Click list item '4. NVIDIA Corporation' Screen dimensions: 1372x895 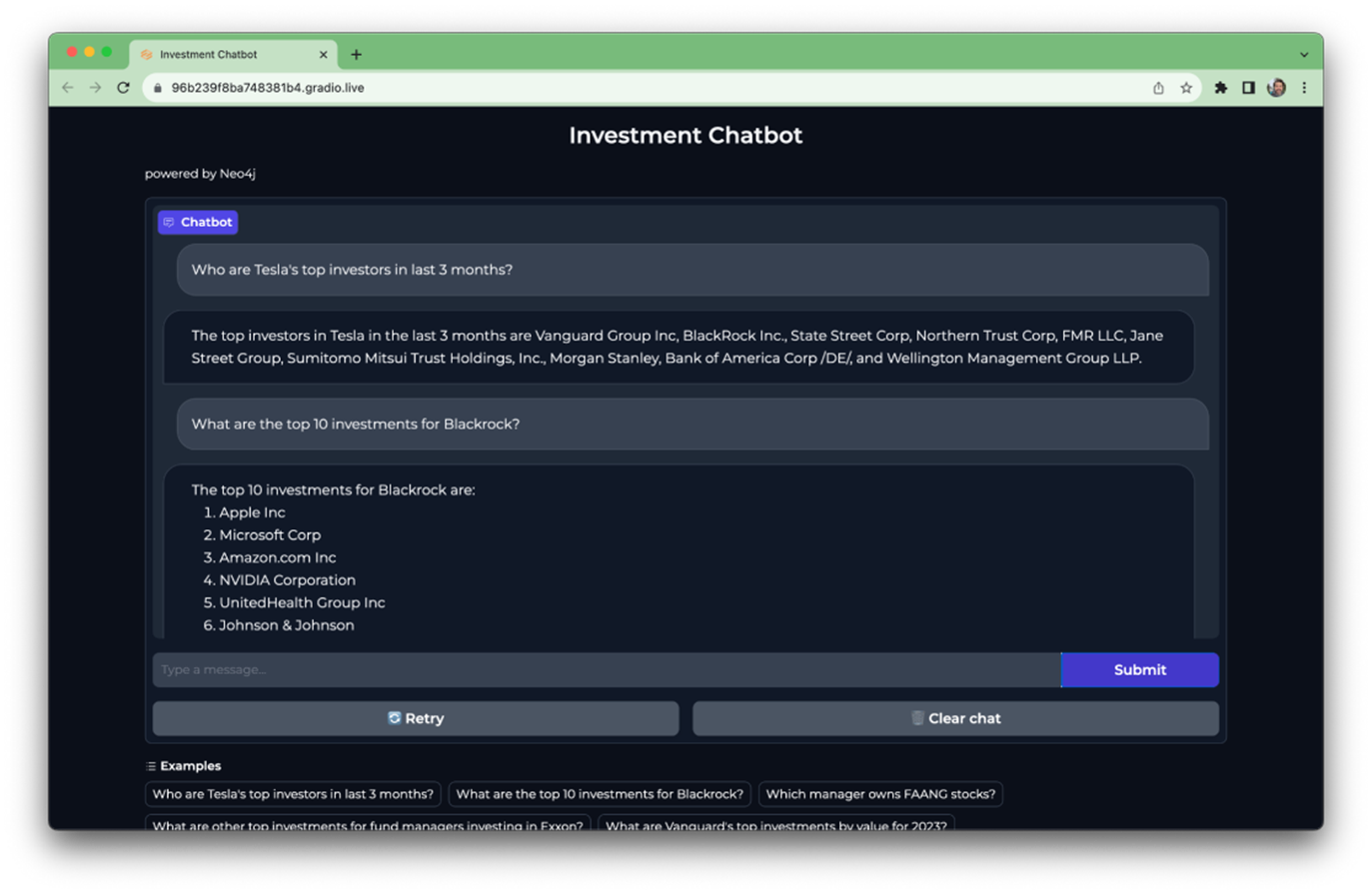[279, 580]
